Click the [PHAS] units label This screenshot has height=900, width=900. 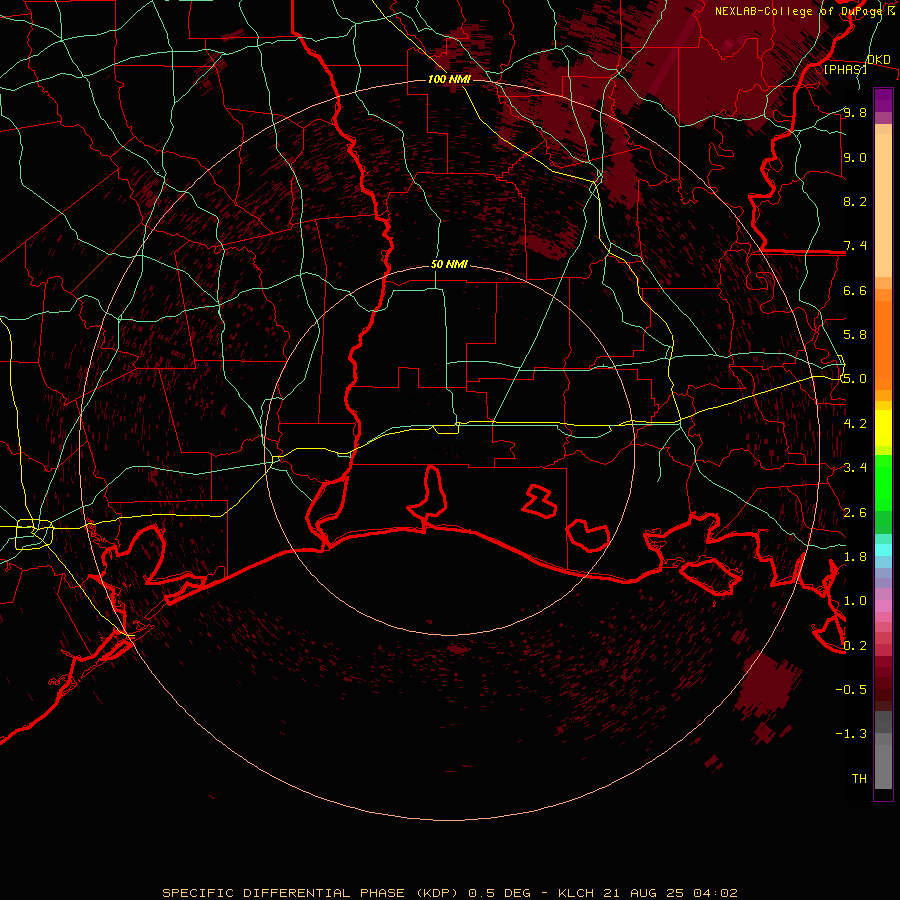coord(845,69)
